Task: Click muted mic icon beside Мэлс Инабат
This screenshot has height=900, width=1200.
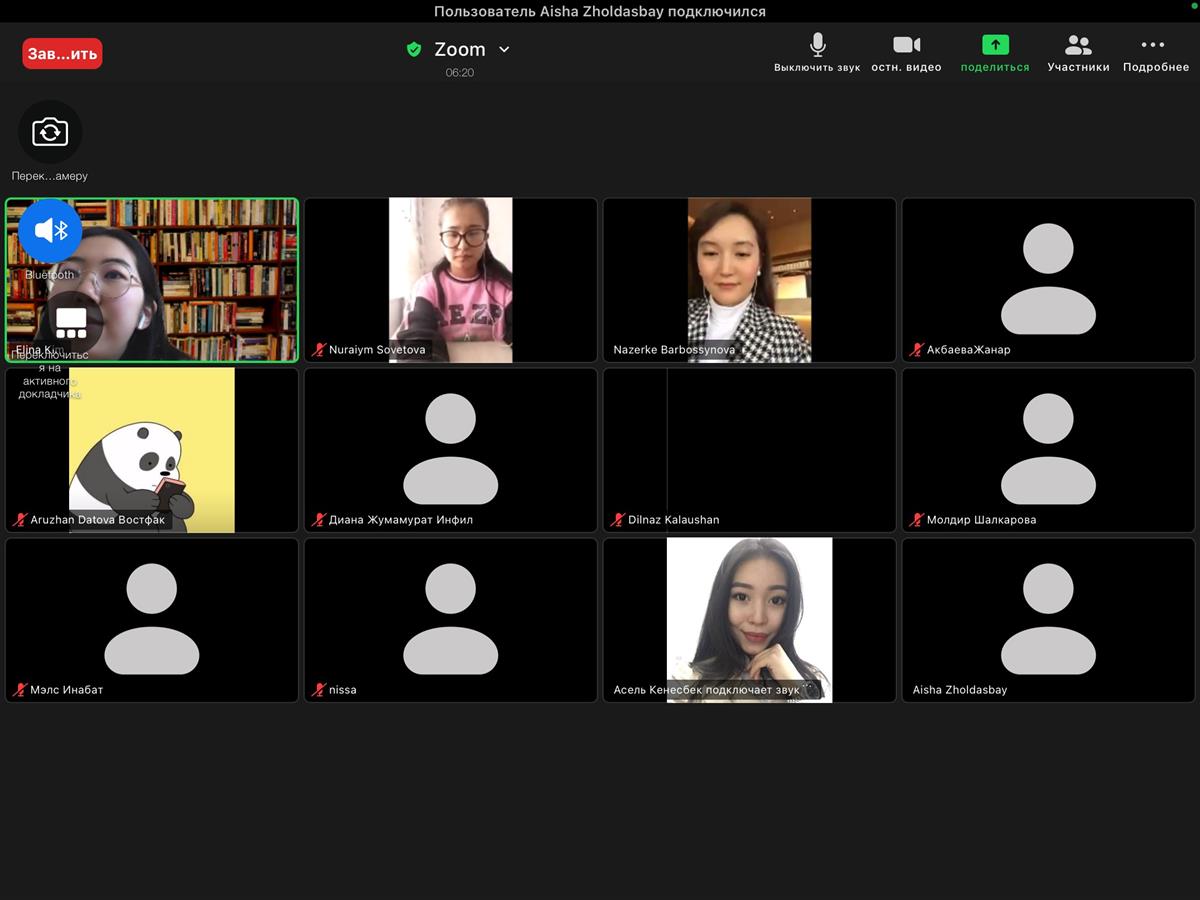Action: tap(20, 690)
